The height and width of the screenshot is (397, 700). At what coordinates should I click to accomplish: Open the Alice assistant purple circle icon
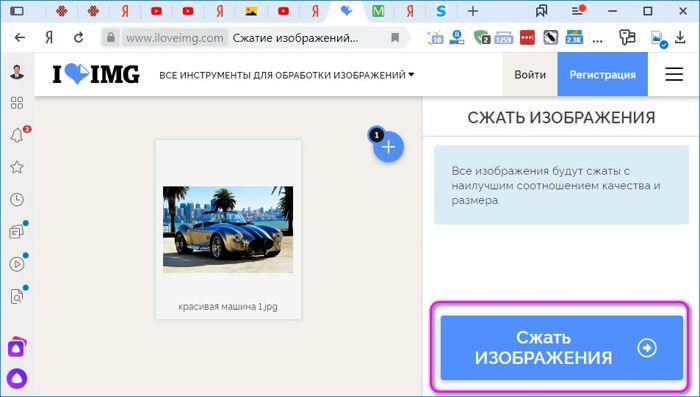[x=17, y=379]
